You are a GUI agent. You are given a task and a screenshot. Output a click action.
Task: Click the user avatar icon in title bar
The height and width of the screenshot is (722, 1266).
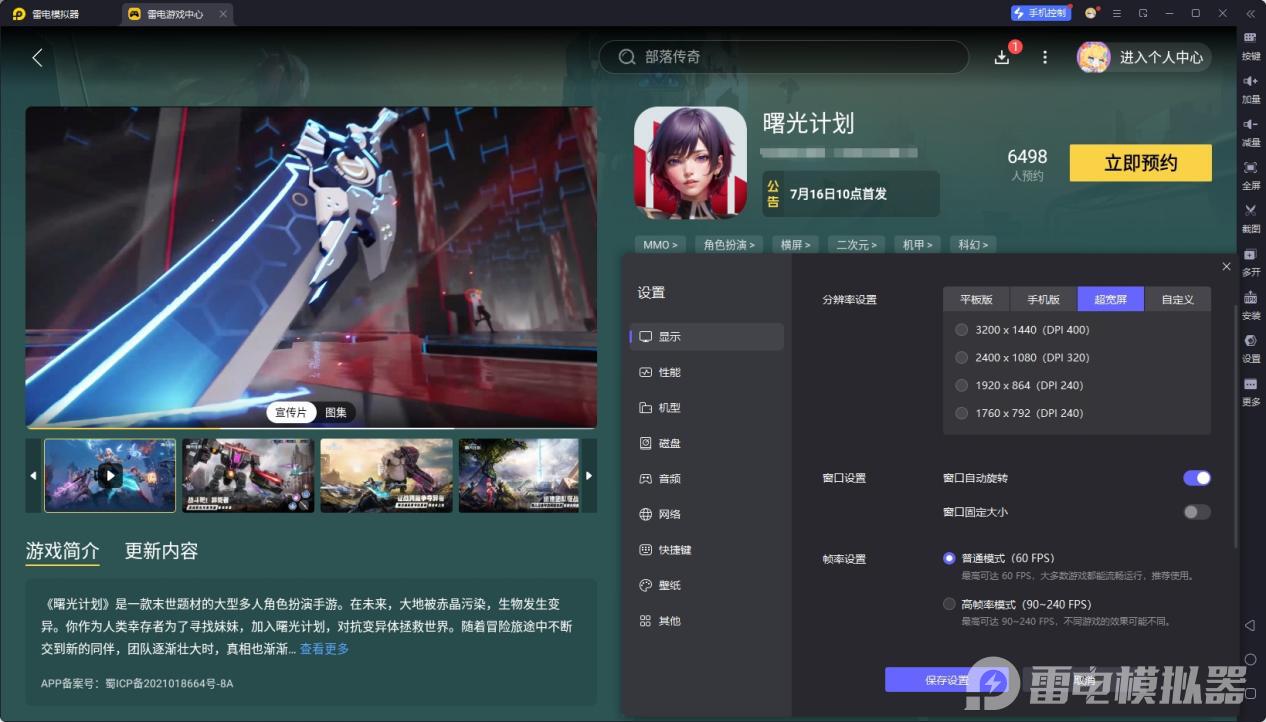[x=1091, y=13]
